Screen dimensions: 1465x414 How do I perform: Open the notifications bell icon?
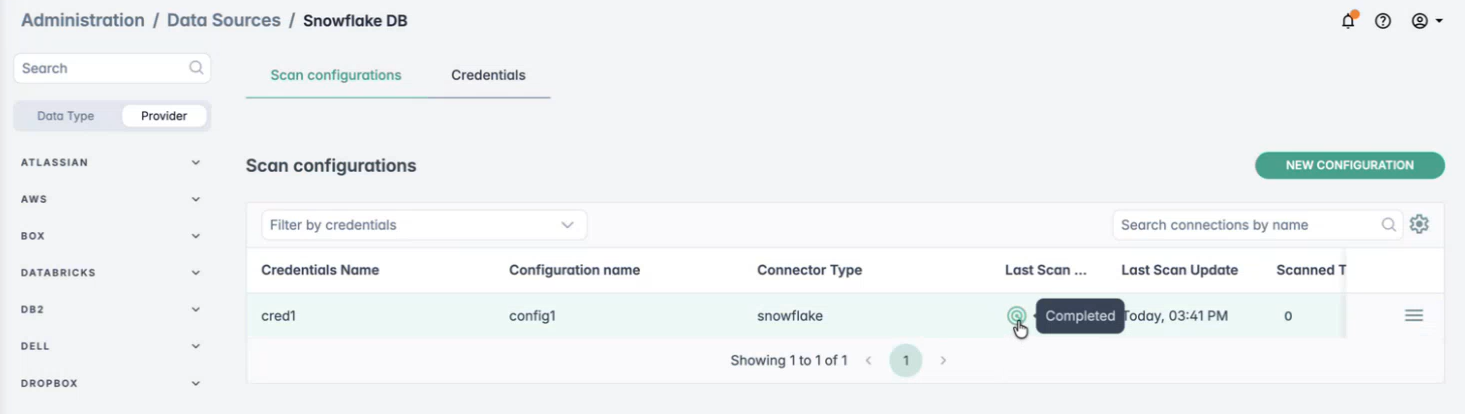pos(1348,21)
